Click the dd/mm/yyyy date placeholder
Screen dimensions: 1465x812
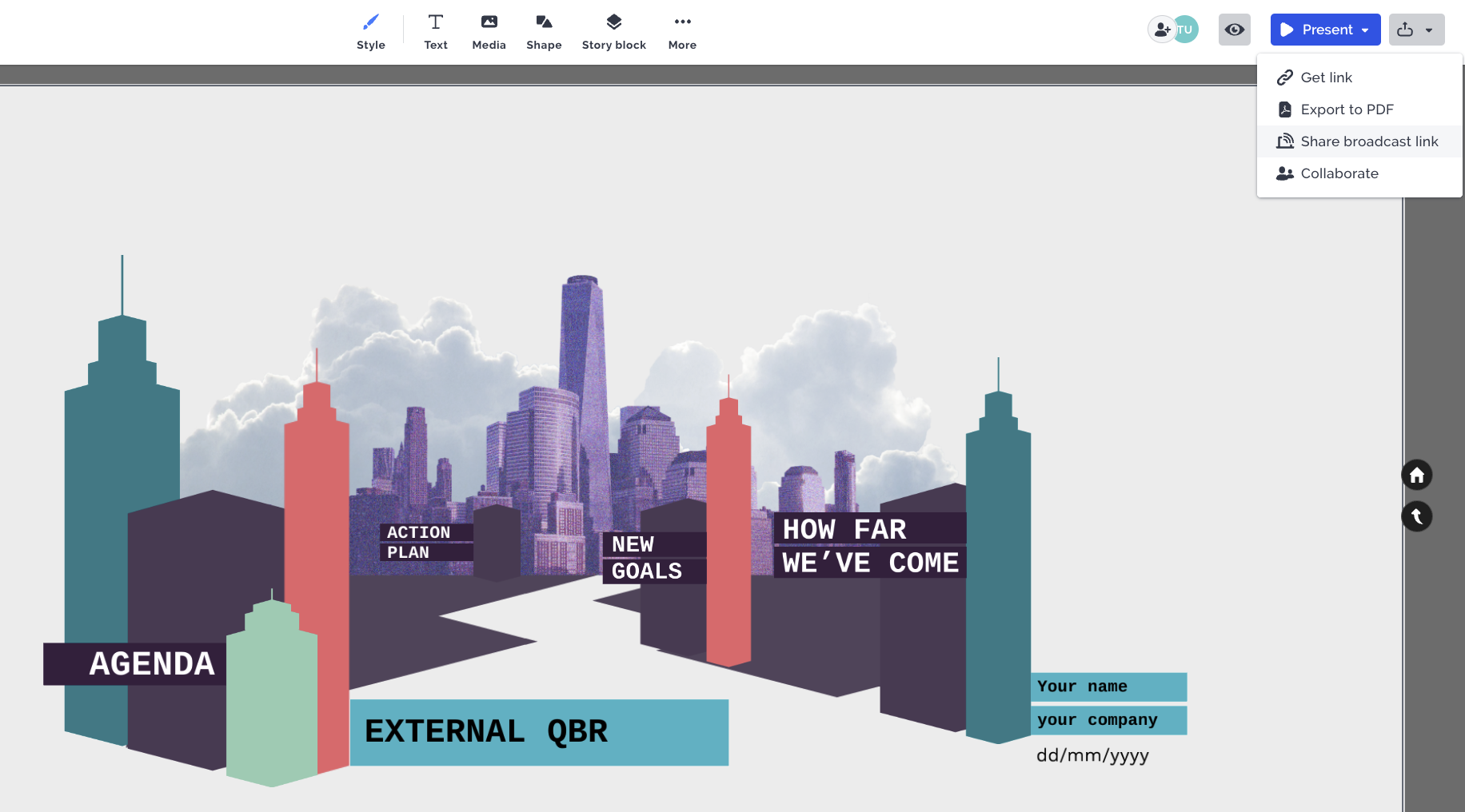1092,754
